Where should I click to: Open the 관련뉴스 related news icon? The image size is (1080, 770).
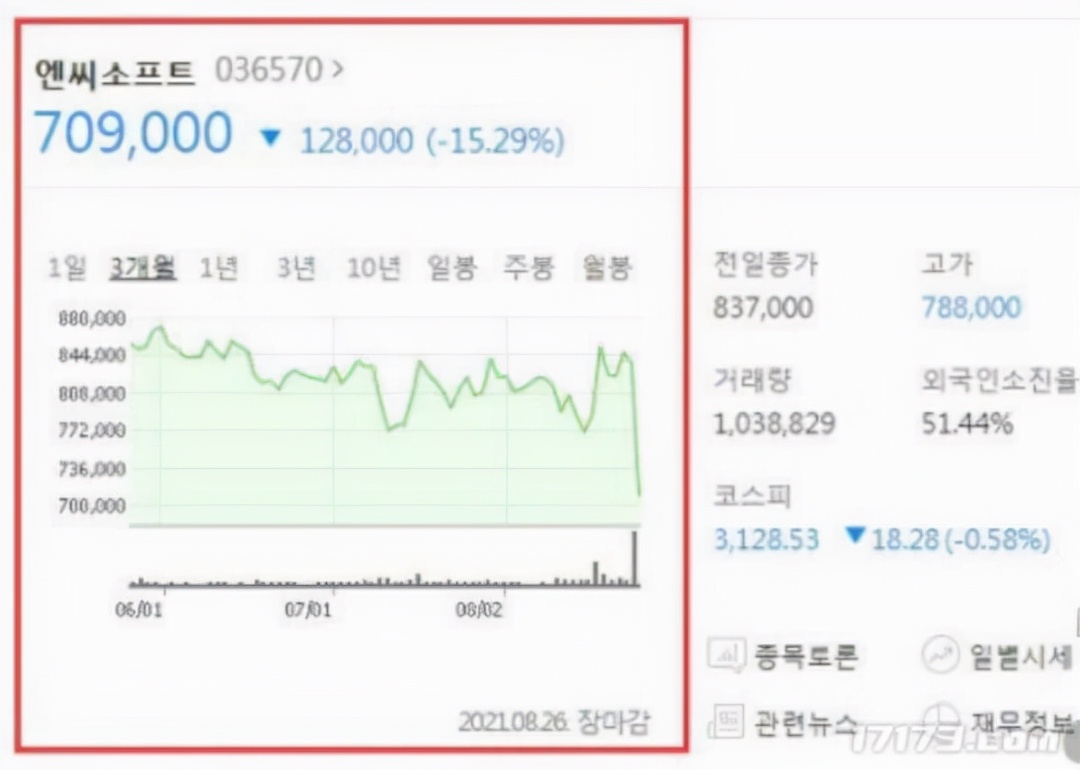tap(727, 720)
